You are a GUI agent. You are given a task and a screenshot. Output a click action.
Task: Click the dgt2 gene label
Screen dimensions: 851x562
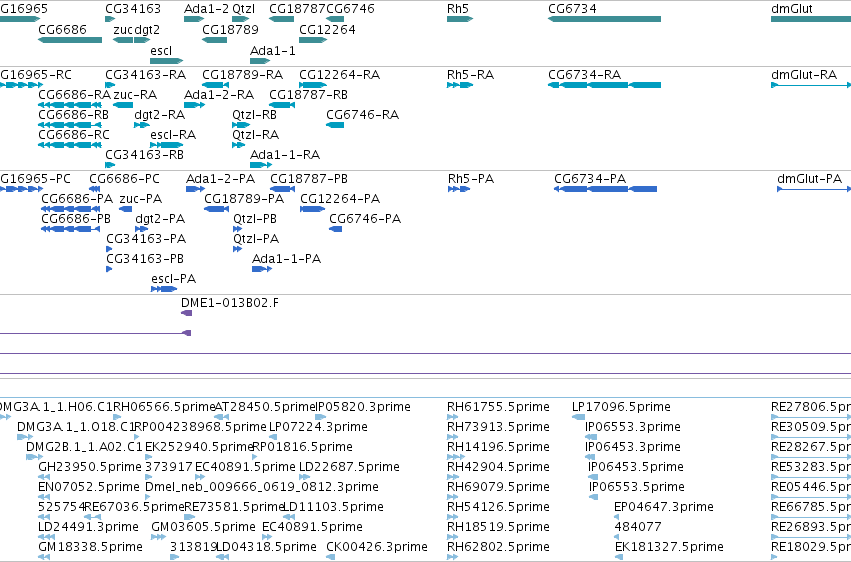(147, 30)
